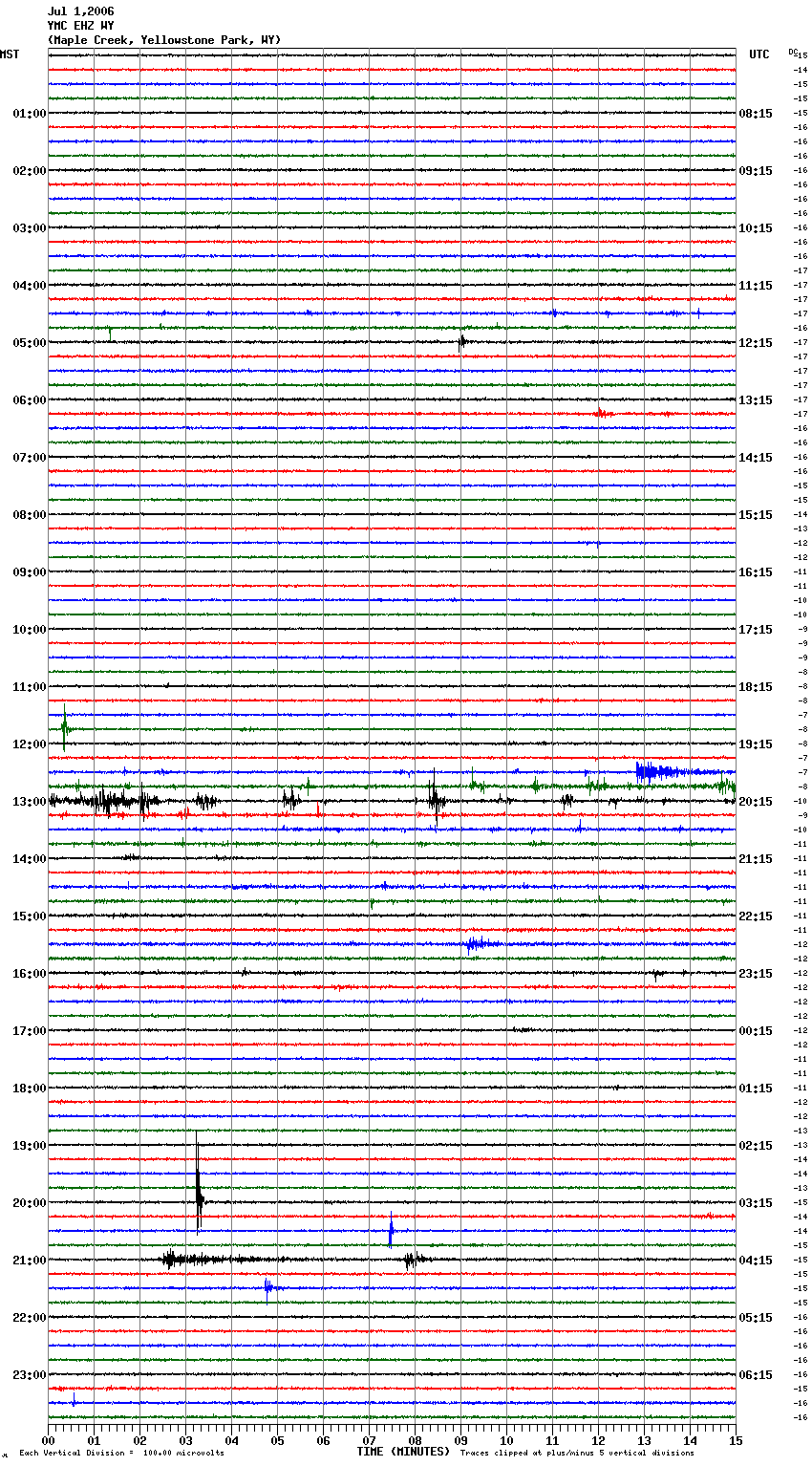
Task: Select the green spike just before 12:00 MST
Action: tap(64, 728)
